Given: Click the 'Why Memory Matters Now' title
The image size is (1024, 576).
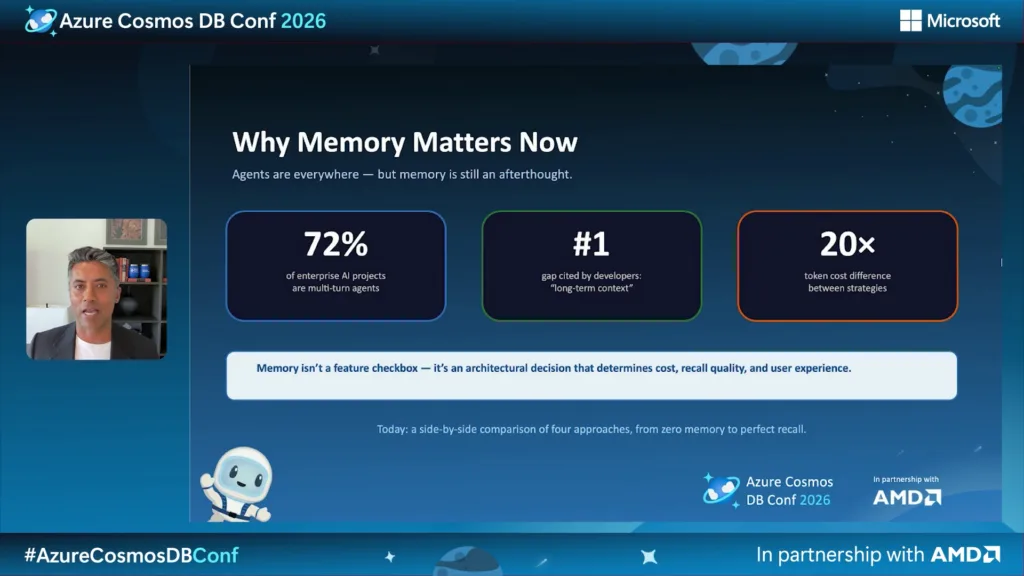Looking at the screenshot, I should (405, 142).
